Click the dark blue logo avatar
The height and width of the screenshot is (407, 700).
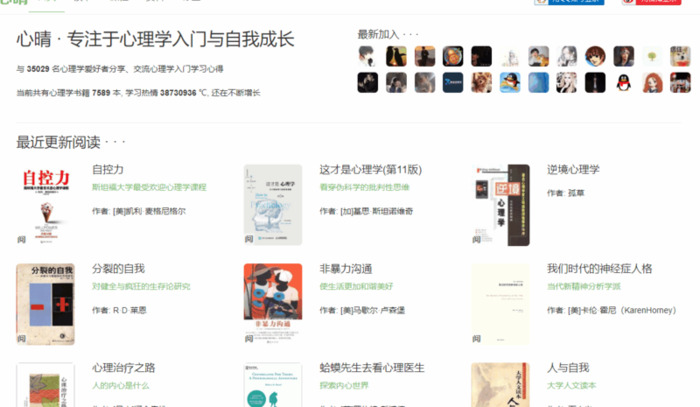pos(453,83)
